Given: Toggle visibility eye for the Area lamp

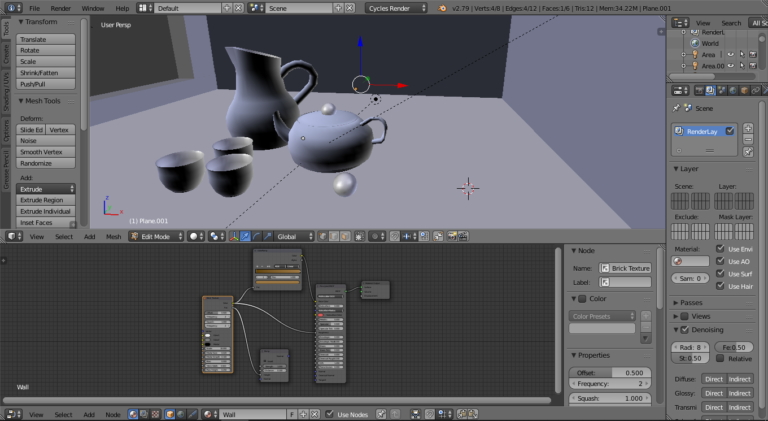Looking at the screenshot, I should pyautogui.click(x=731, y=54).
